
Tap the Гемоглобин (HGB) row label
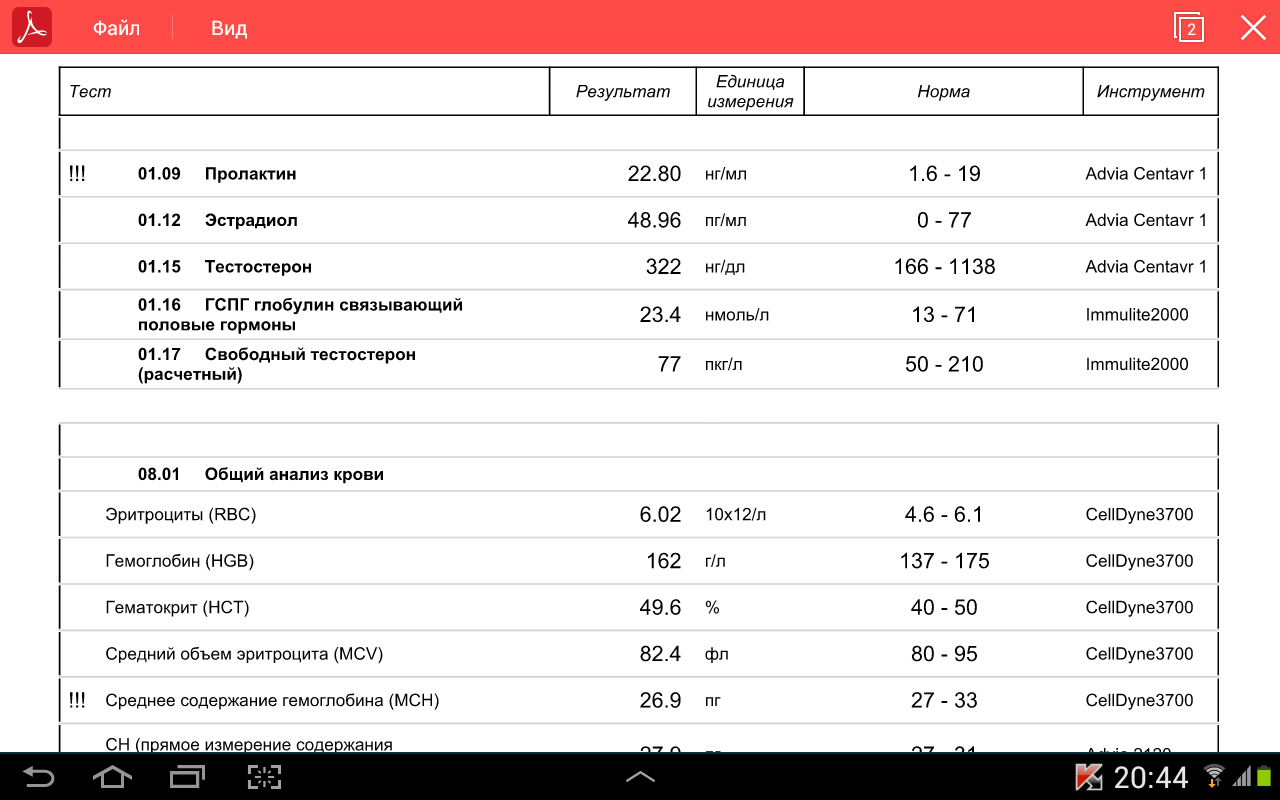pyautogui.click(x=180, y=561)
